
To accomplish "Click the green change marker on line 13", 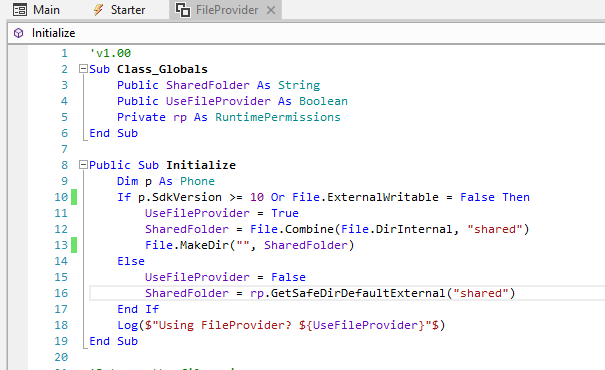I will 74,245.
